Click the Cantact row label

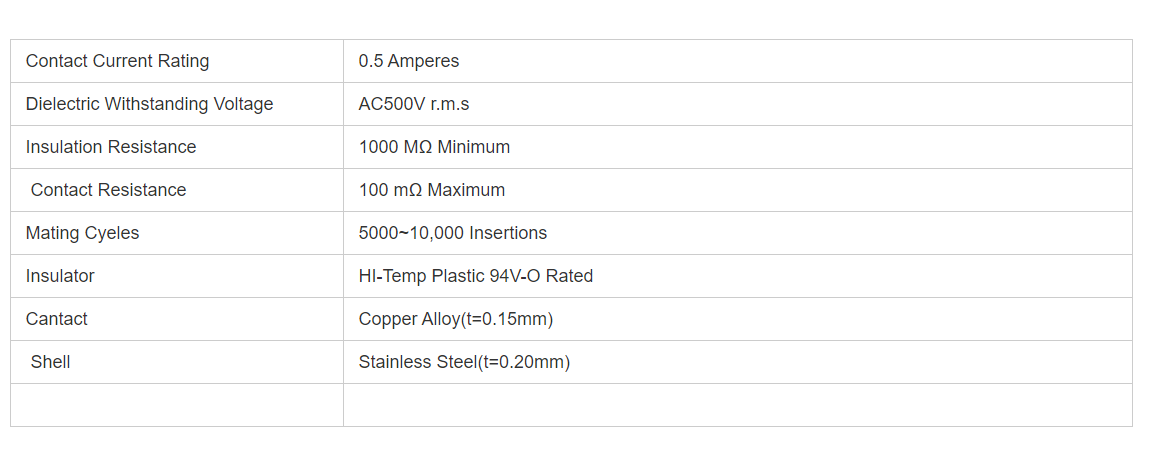coord(56,319)
